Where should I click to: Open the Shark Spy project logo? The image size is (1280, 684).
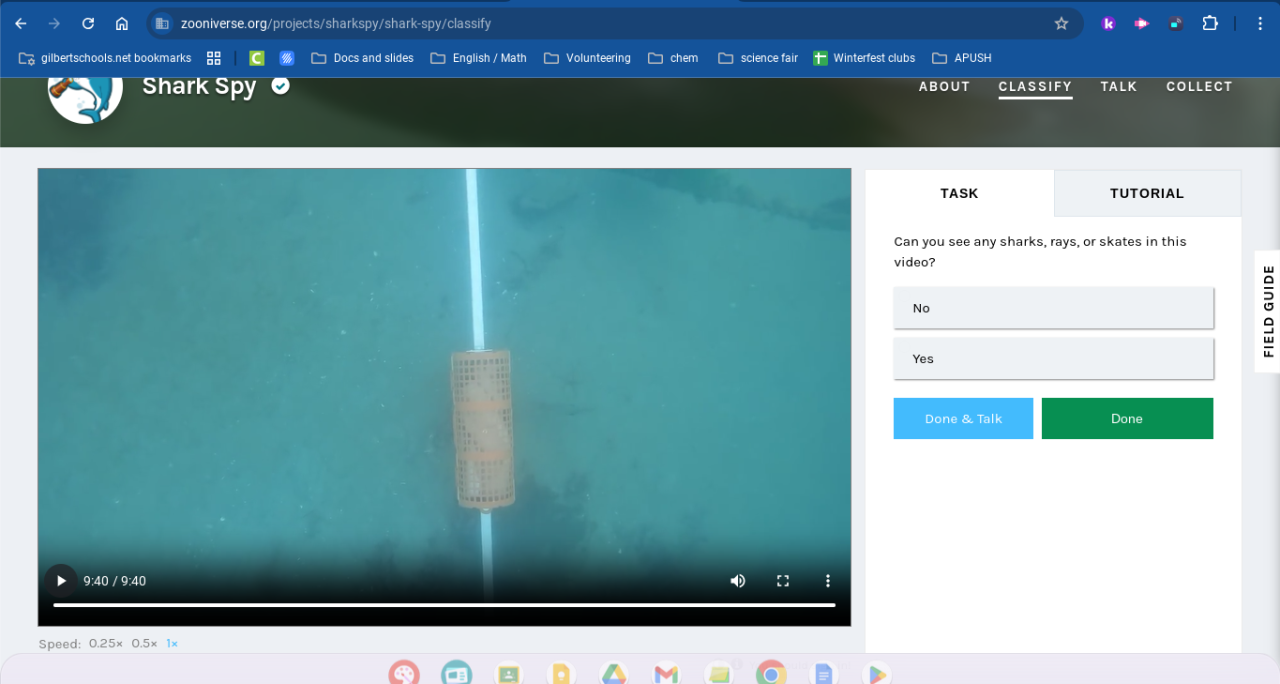point(85,90)
